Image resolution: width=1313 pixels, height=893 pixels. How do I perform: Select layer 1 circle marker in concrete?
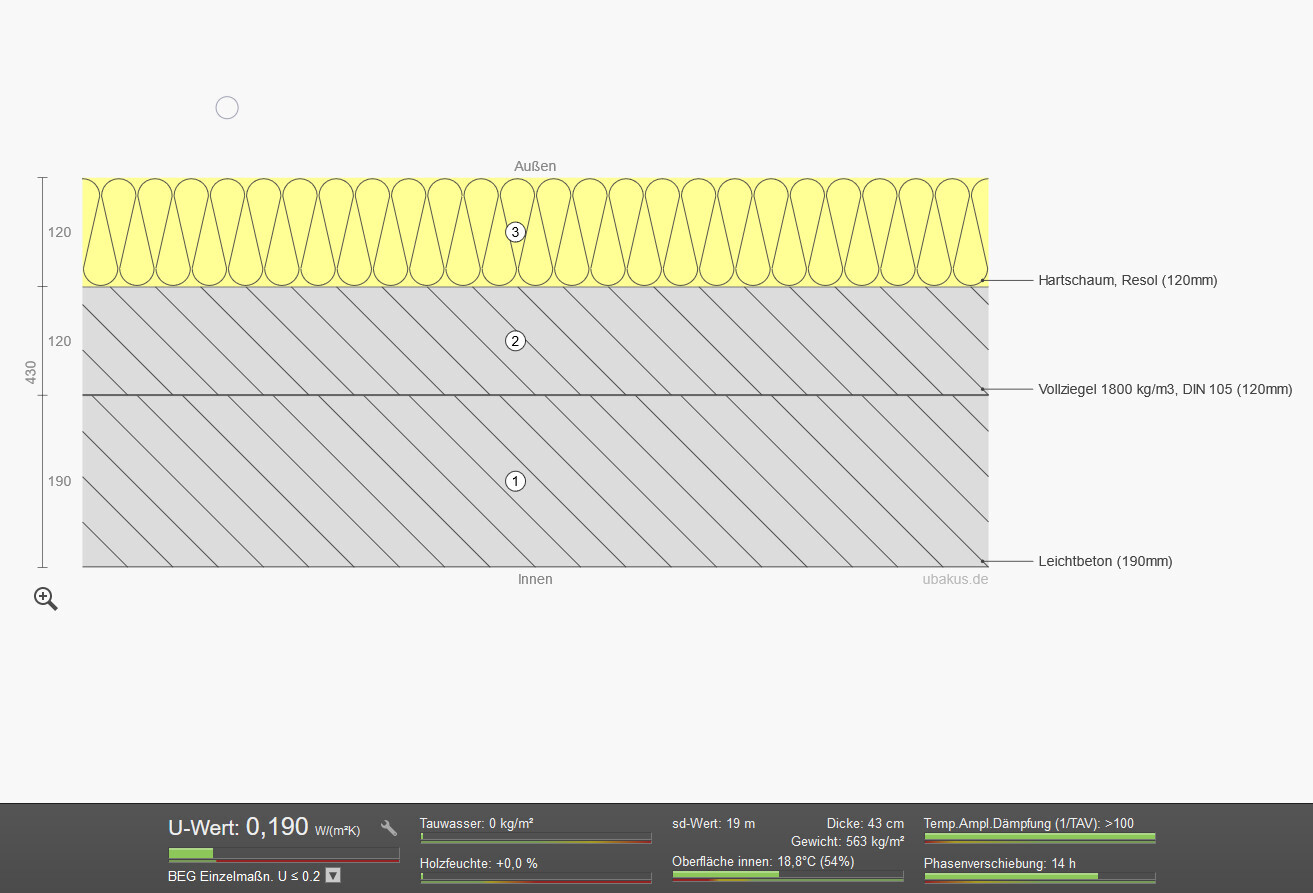pos(515,481)
